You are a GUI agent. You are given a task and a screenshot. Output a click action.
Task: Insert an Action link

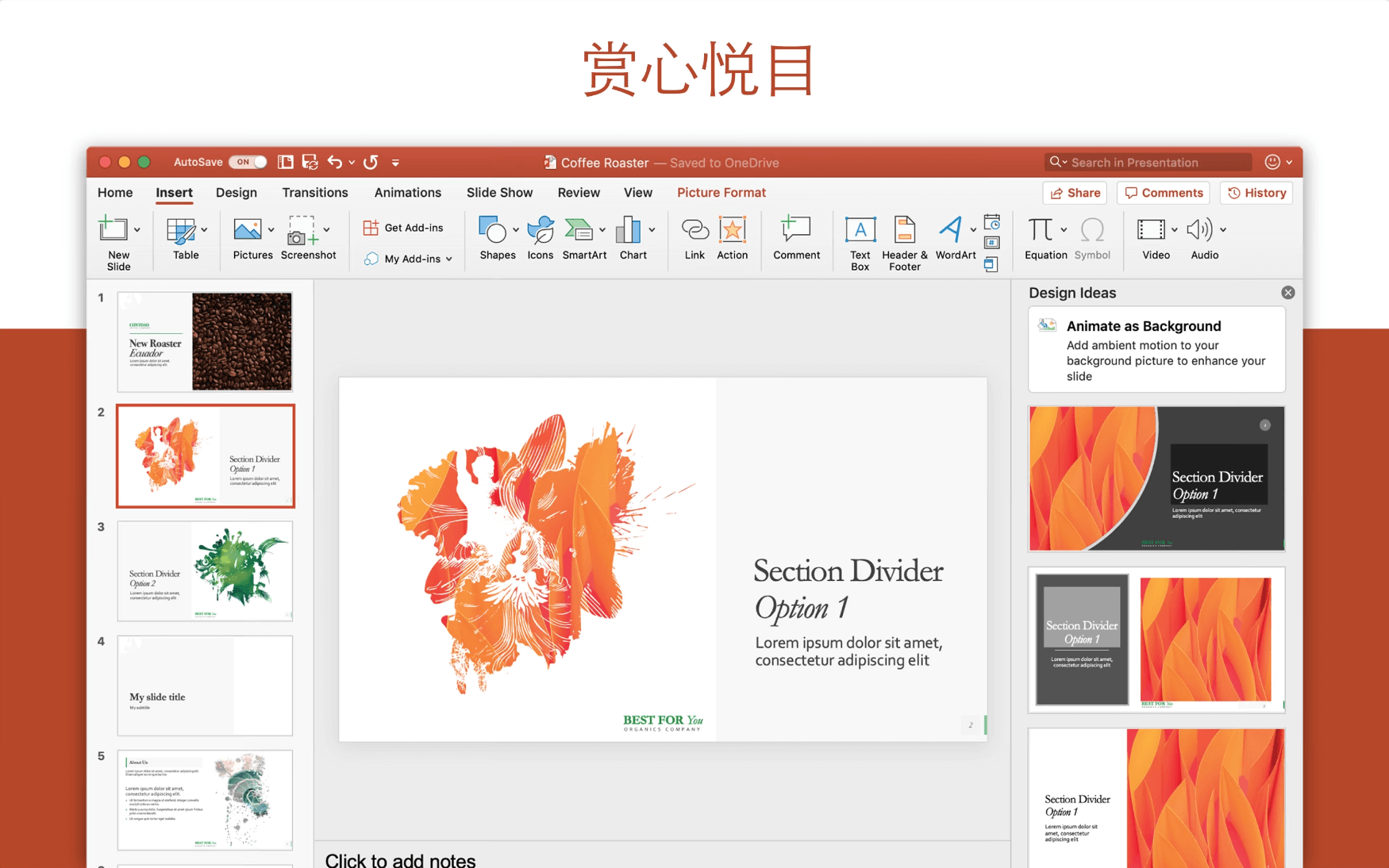coord(732,238)
